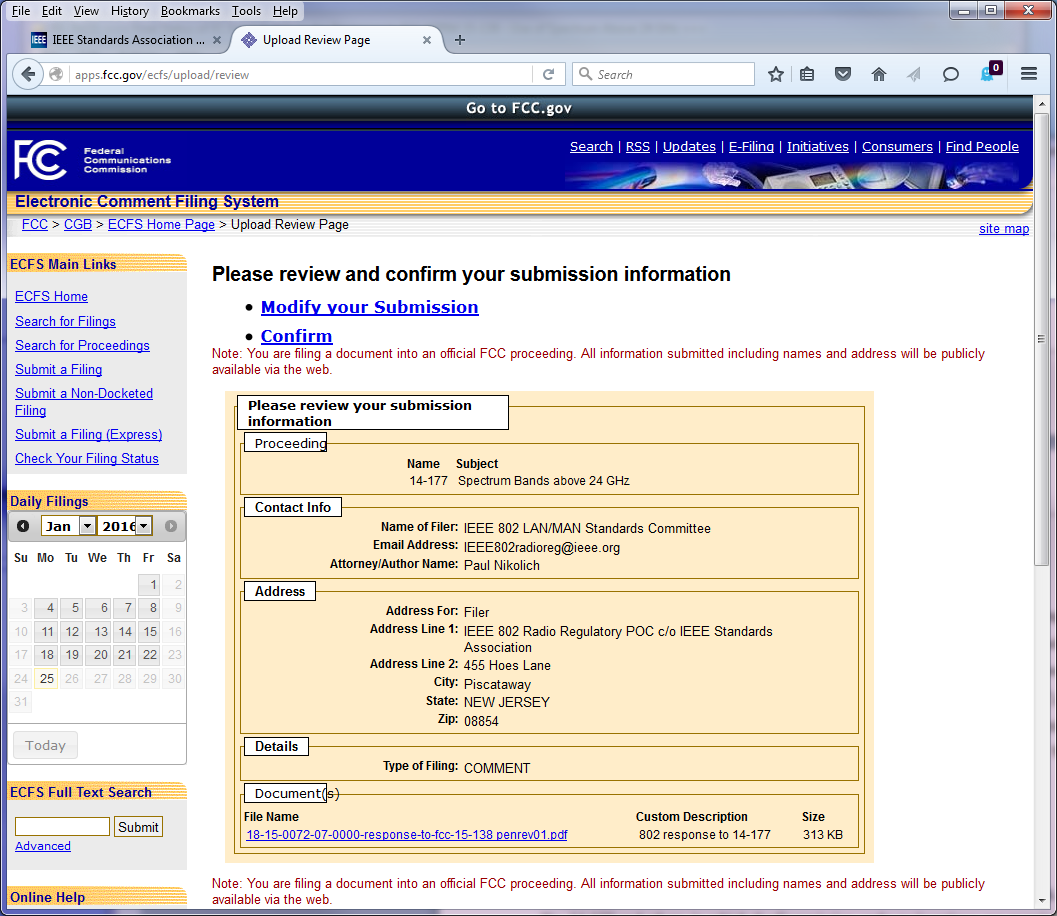Viewport: 1057px width, 916px height.
Task: Open Advanced search link
Action: pos(42,846)
